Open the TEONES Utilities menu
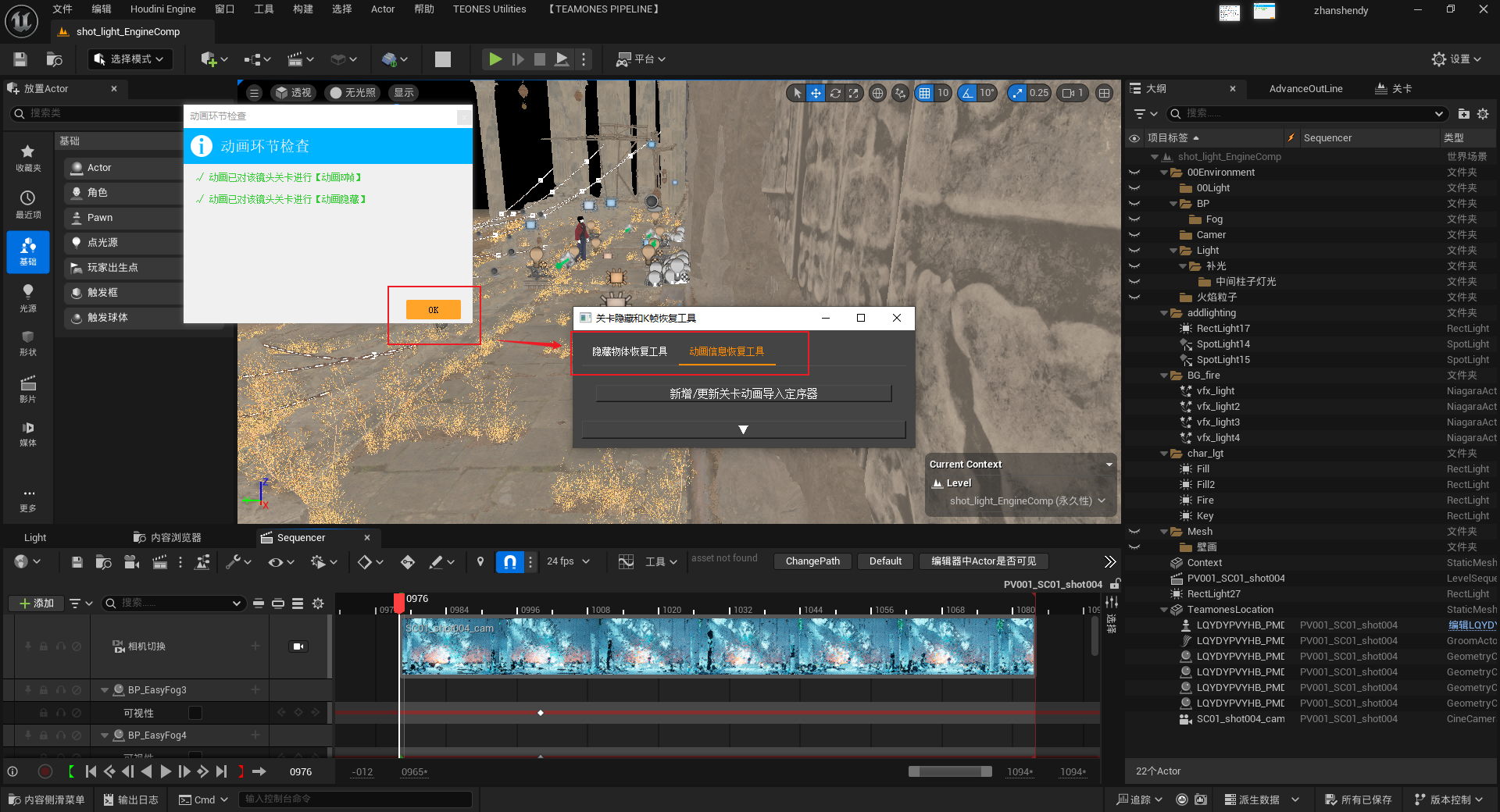Viewport: 1500px width, 812px height. coord(489,9)
